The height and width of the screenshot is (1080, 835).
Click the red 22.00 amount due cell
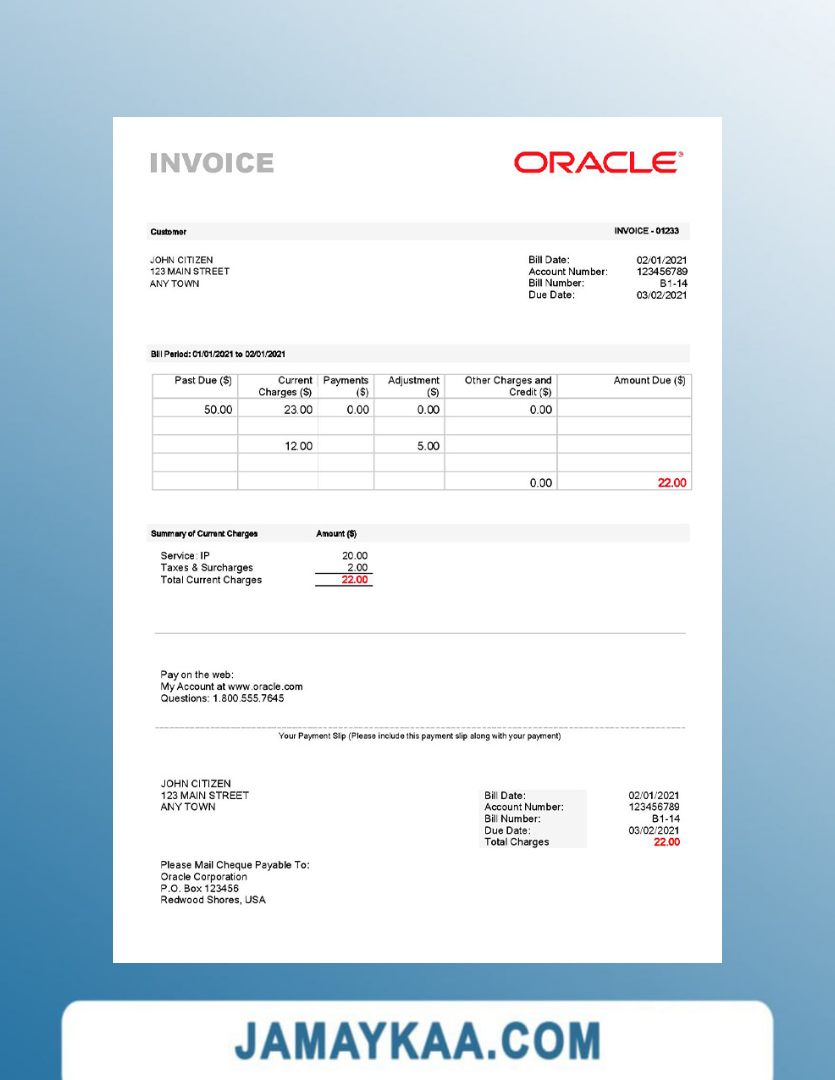pyautogui.click(x=672, y=483)
